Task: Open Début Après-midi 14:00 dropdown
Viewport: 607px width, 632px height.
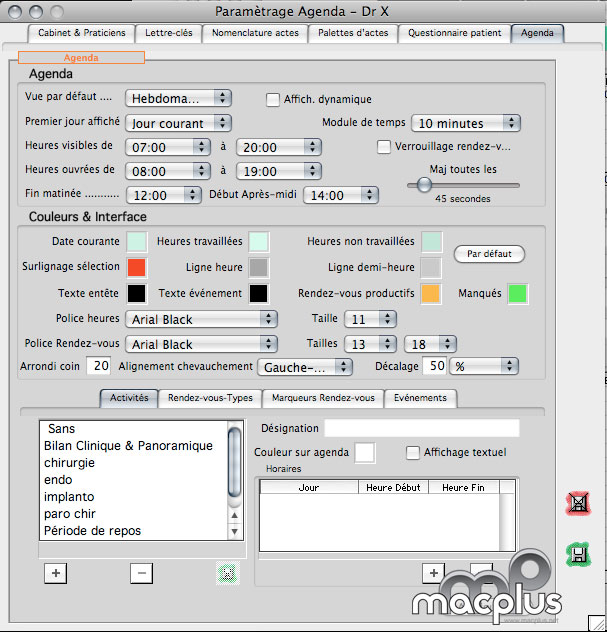Action: coord(341,195)
